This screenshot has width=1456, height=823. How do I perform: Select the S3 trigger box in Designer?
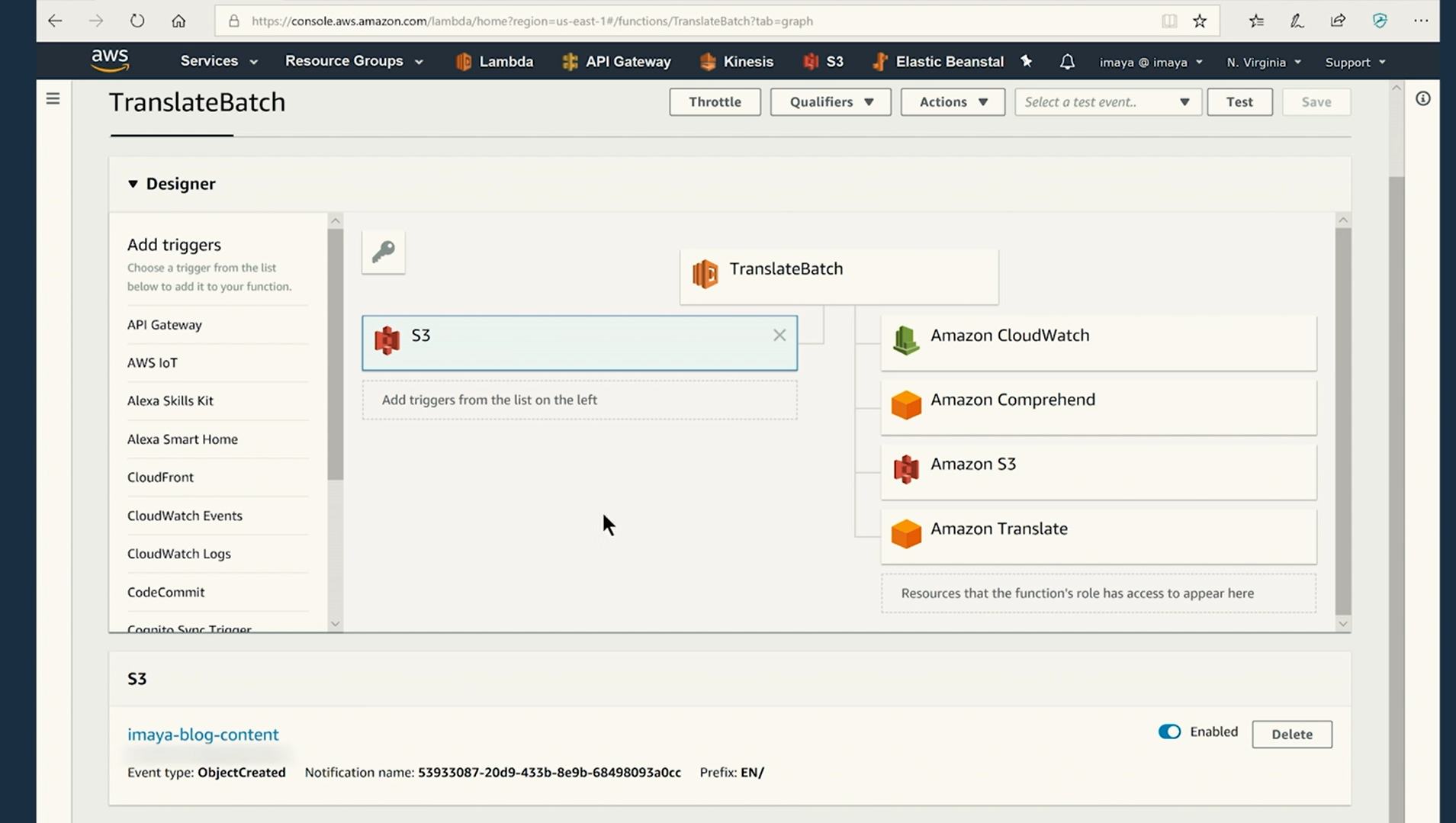[x=580, y=343]
